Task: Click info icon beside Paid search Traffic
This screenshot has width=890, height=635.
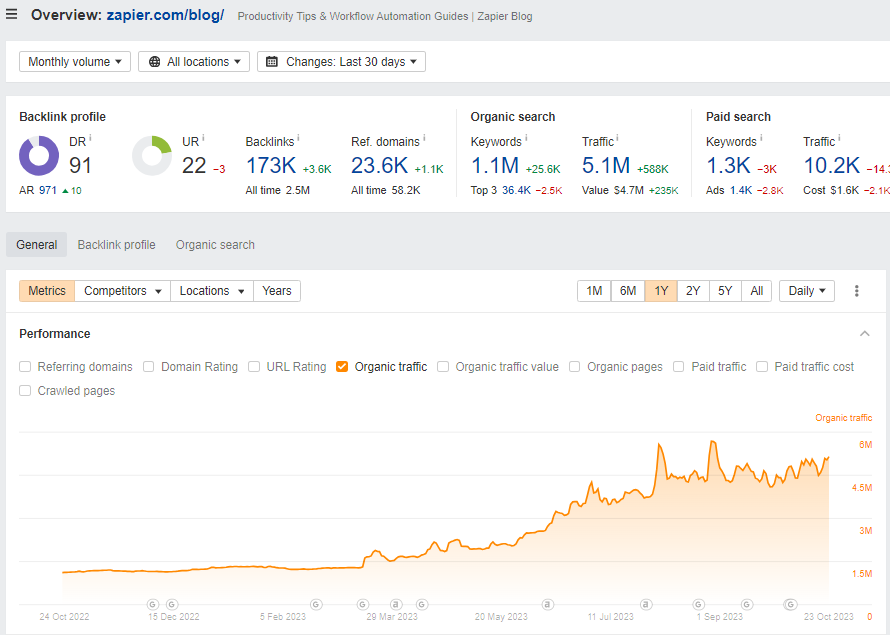Action: point(839,137)
